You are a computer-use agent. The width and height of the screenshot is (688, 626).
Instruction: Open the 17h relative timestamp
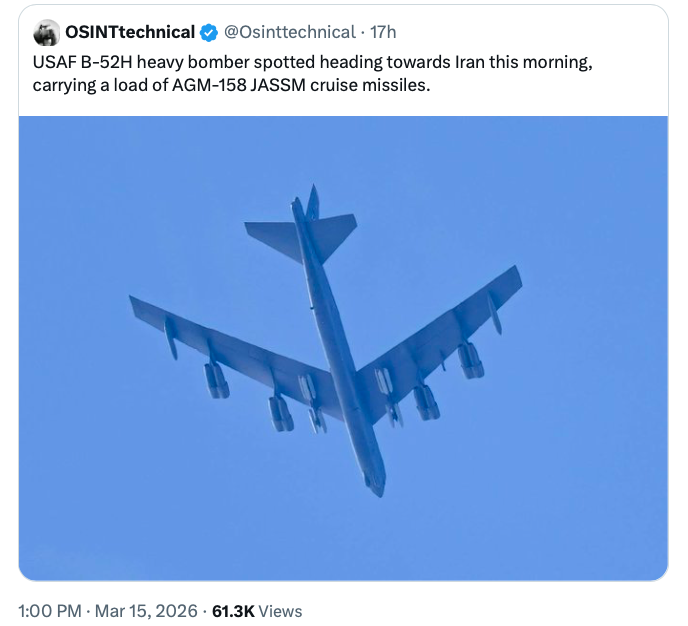(x=383, y=33)
